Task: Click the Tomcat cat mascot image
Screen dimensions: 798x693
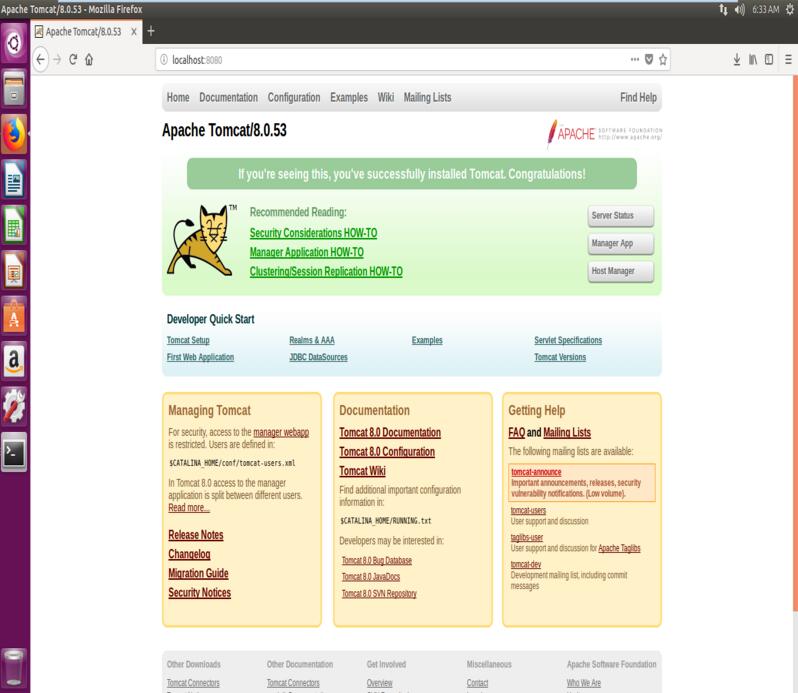Action: [x=202, y=240]
